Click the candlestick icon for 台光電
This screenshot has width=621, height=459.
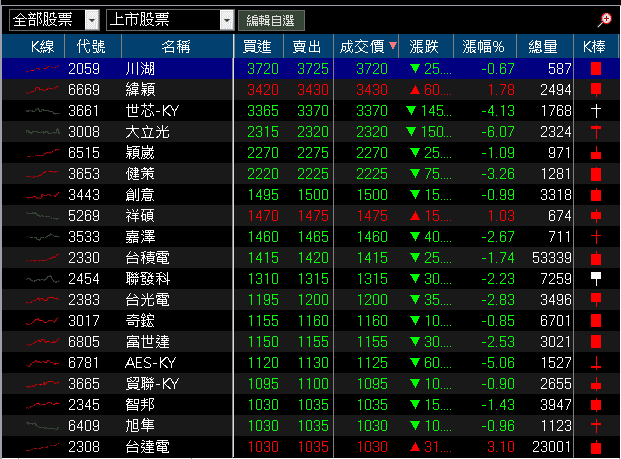pos(596,300)
